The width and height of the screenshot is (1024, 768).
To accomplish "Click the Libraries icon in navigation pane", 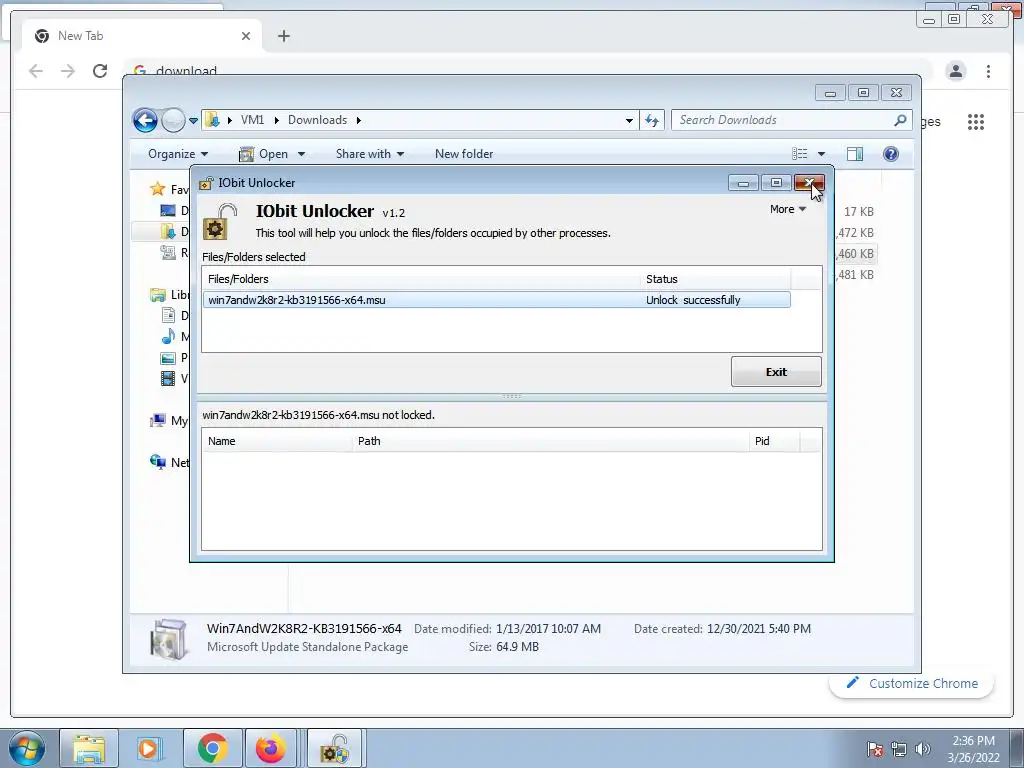I will click(157, 295).
